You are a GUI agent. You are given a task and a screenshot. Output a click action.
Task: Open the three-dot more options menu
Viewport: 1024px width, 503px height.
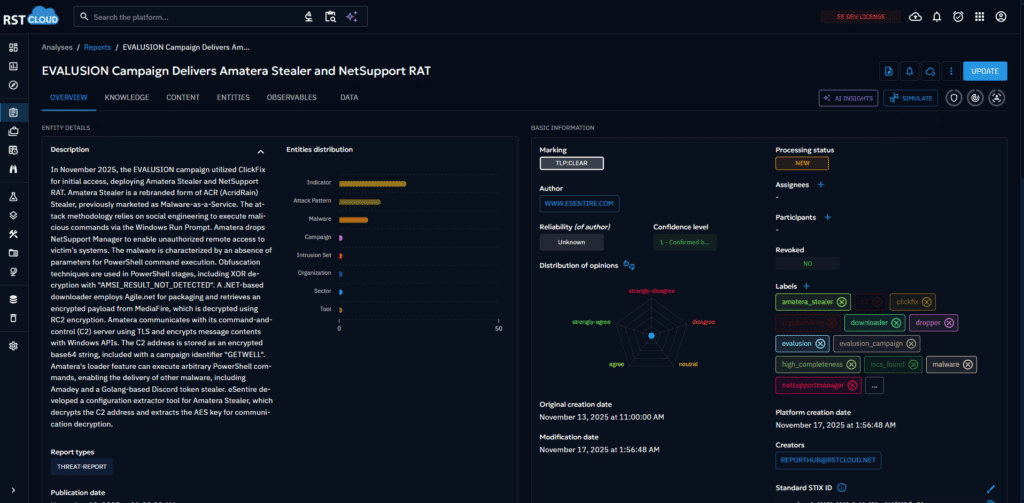(x=950, y=71)
